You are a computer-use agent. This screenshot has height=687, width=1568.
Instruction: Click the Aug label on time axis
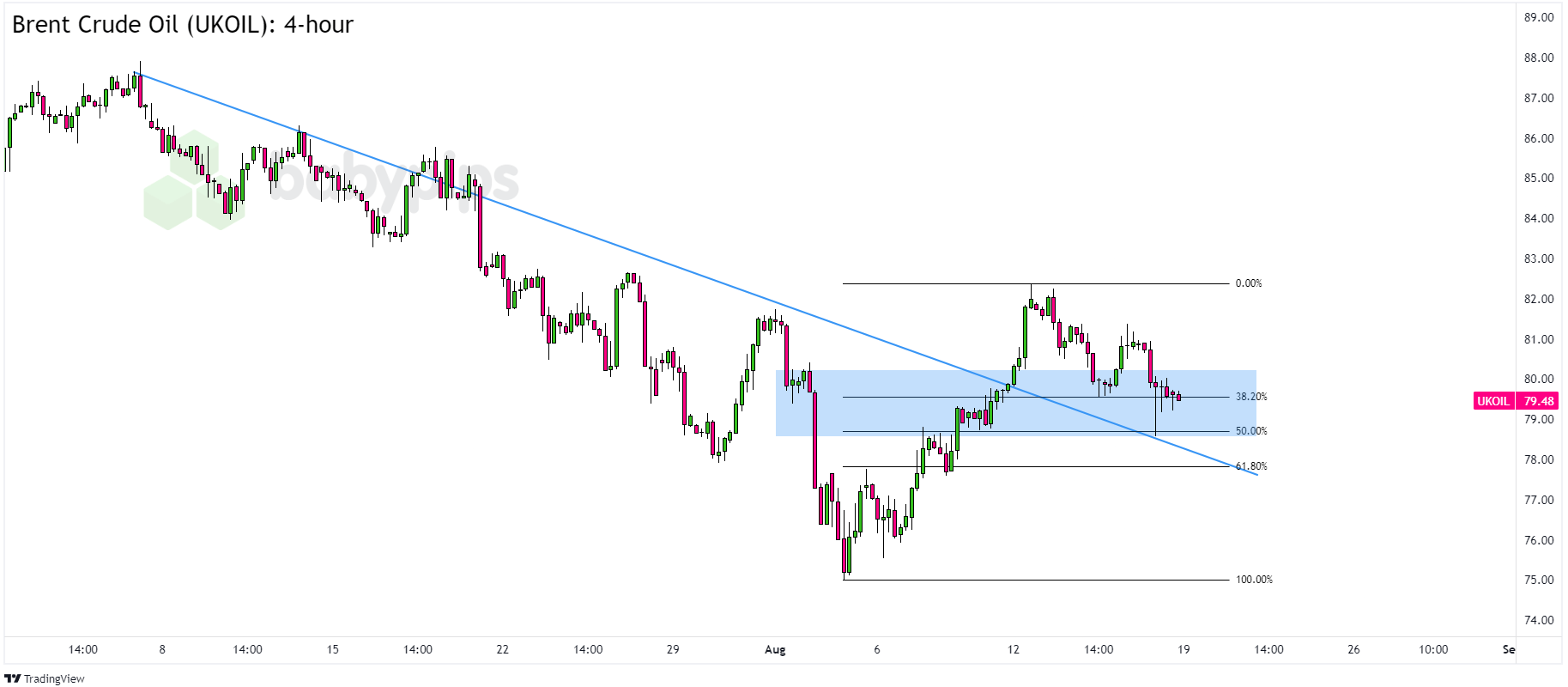pyautogui.click(x=775, y=649)
